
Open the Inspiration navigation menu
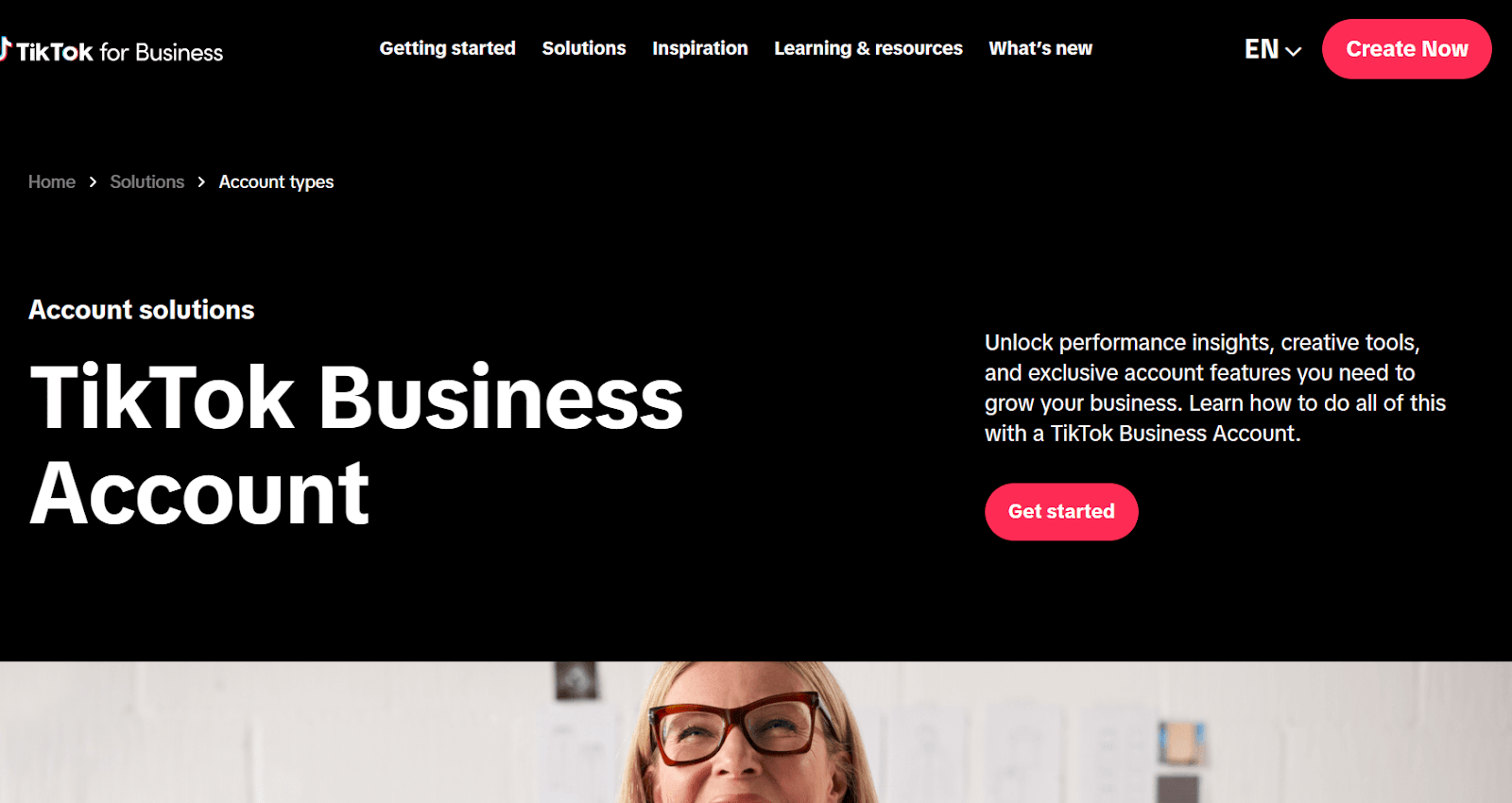click(699, 48)
